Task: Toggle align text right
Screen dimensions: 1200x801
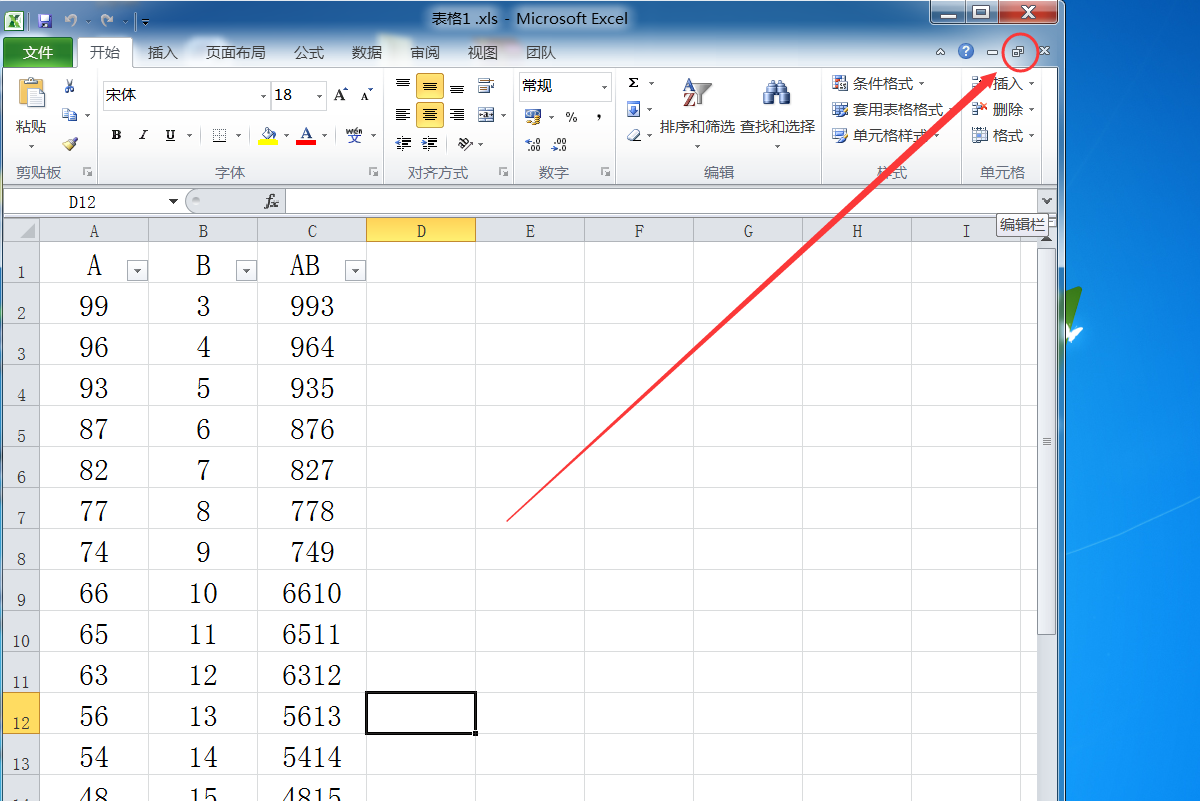Action: 457,115
